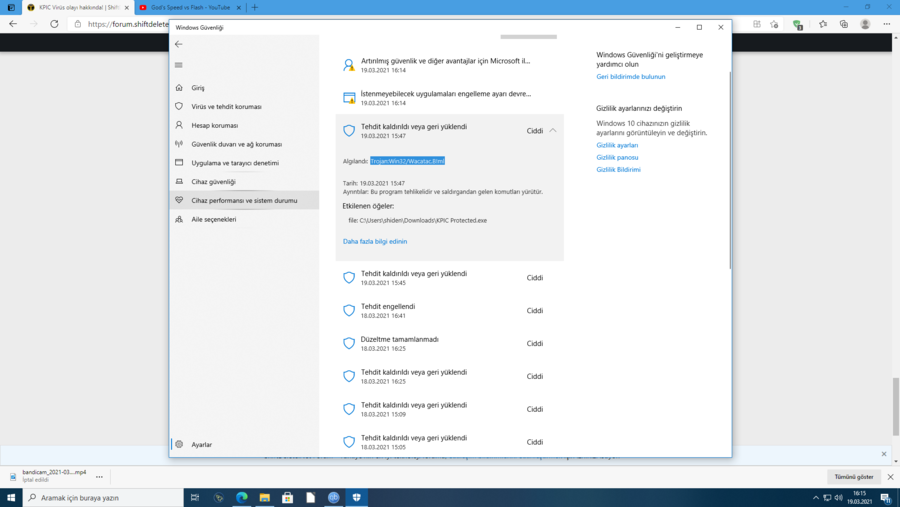The image size is (900, 507).
Task: Click the browser back button
Action: [x=13, y=24]
